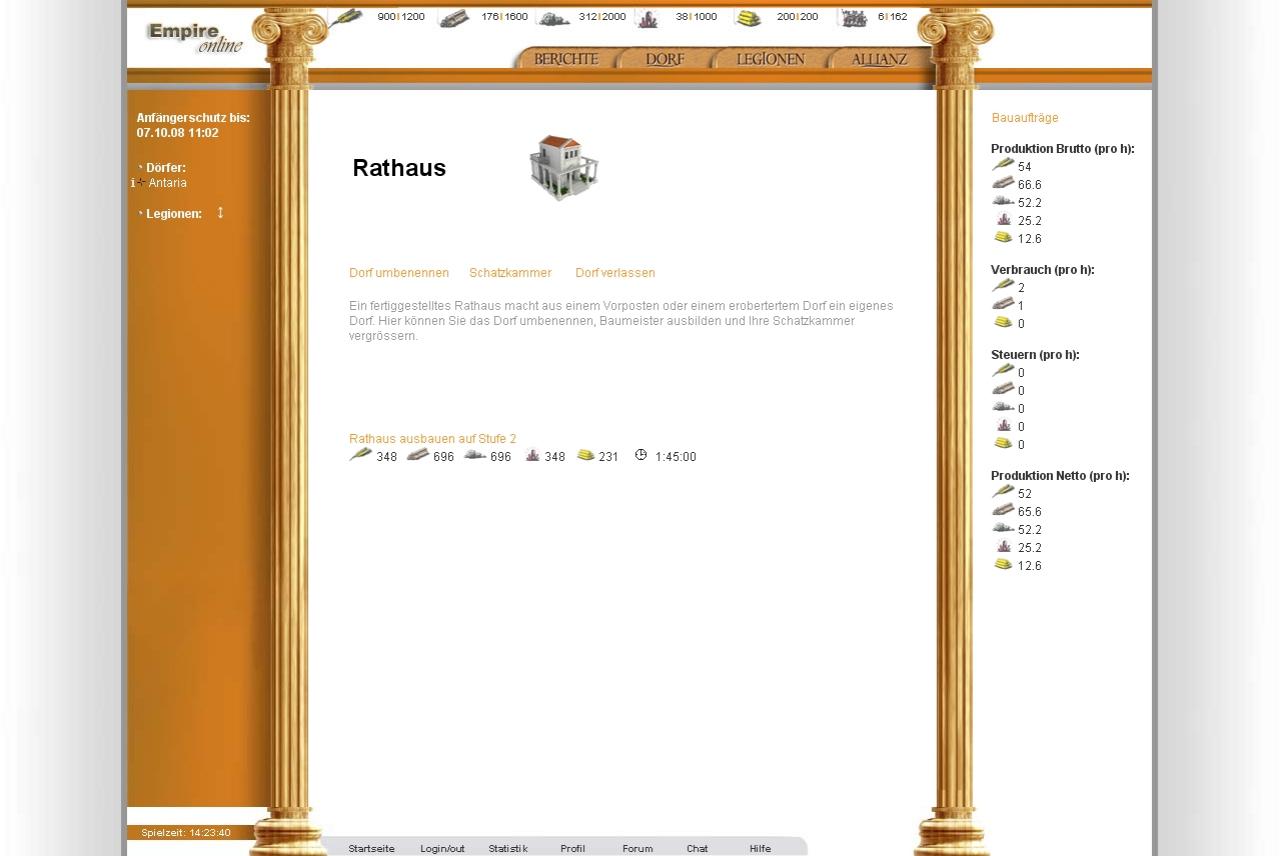Click the Dörfer heading in sidebar
This screenshot has width=1280, height=856.
(x=166, y=168)
